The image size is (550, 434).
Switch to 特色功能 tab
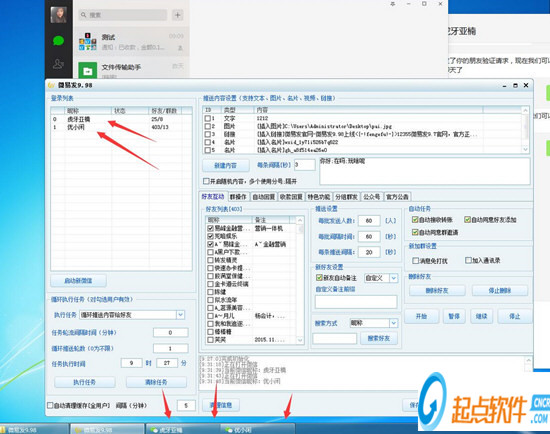coord(318,197)
